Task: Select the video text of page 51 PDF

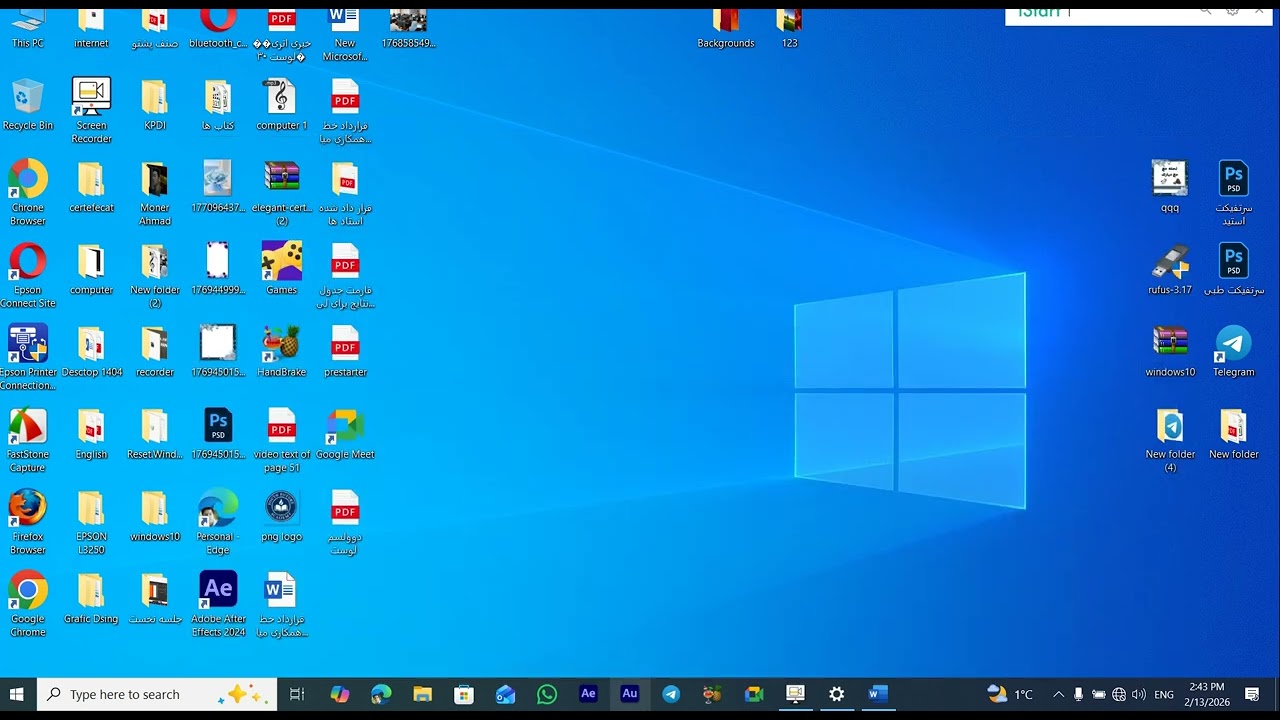Action: click(281, 440)
